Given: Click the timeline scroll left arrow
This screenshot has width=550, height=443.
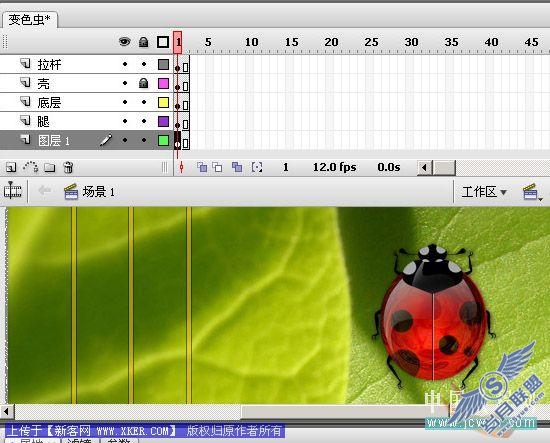Looking at the screenshot, I should 425,168.
